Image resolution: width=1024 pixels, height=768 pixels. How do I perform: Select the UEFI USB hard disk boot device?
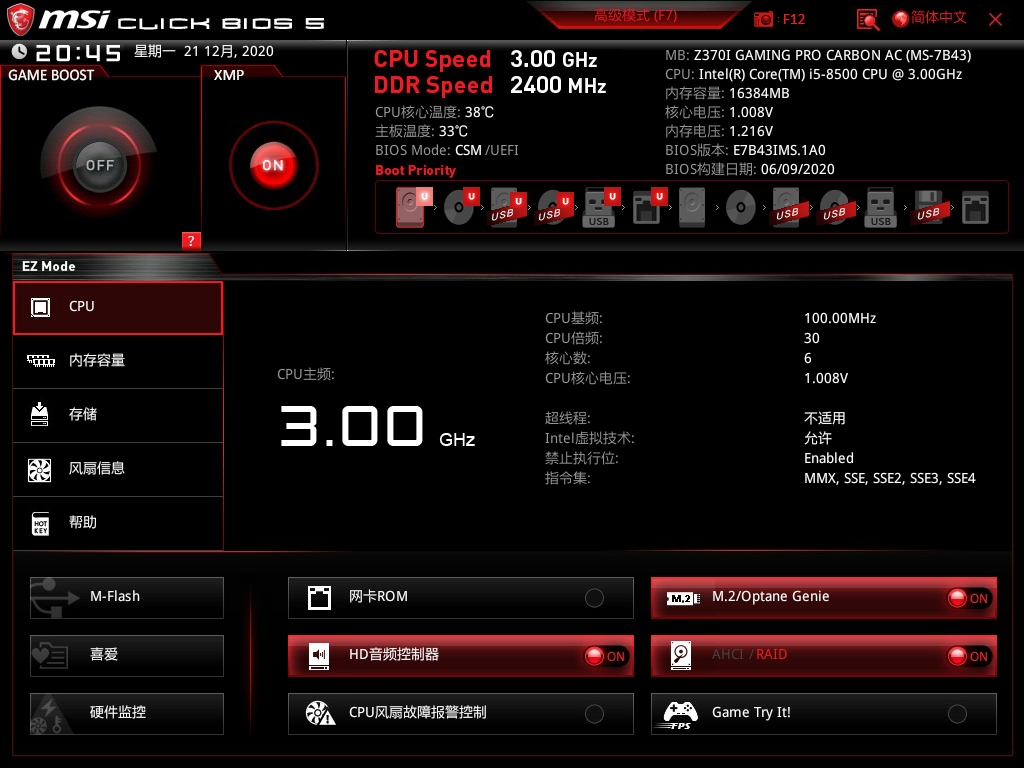pyautogui.click(x=508, y=207)
